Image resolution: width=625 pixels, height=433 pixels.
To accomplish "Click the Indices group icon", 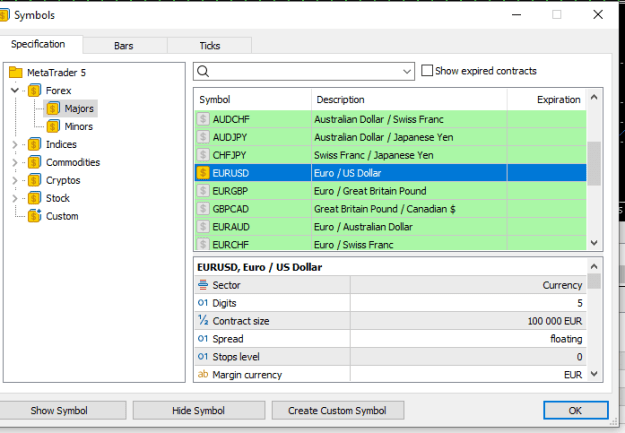I will coord(34,144).
